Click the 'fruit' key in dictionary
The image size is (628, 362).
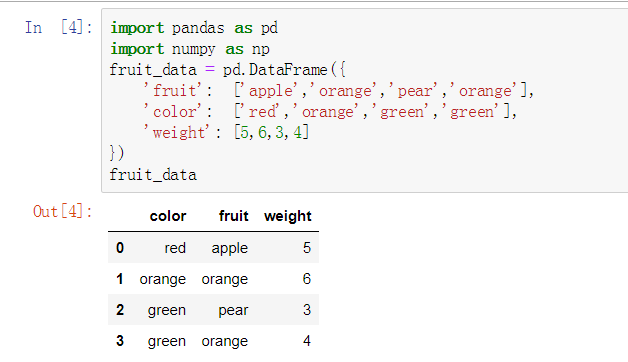173,91
